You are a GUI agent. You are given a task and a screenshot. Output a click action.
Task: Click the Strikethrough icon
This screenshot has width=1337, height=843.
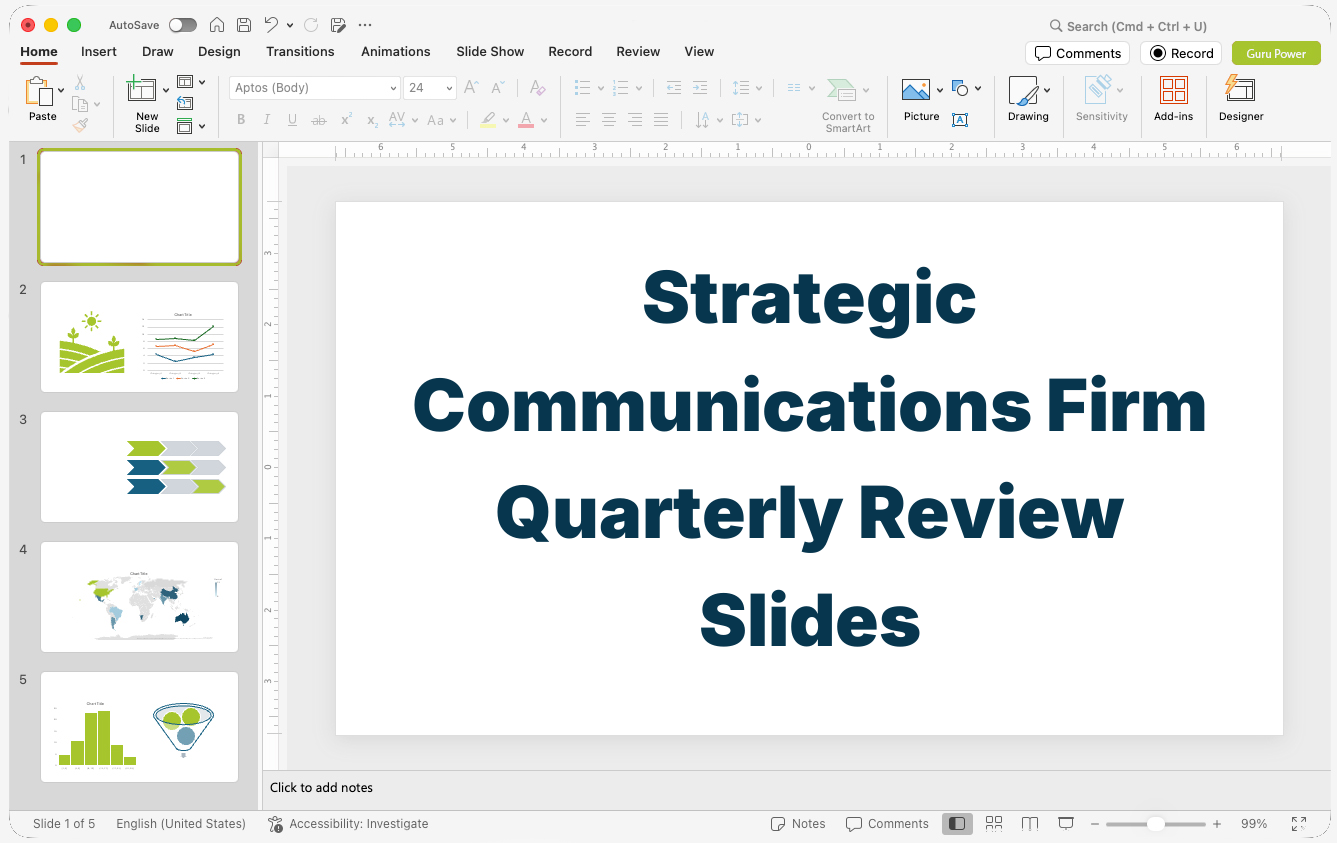tap(319, 120)
